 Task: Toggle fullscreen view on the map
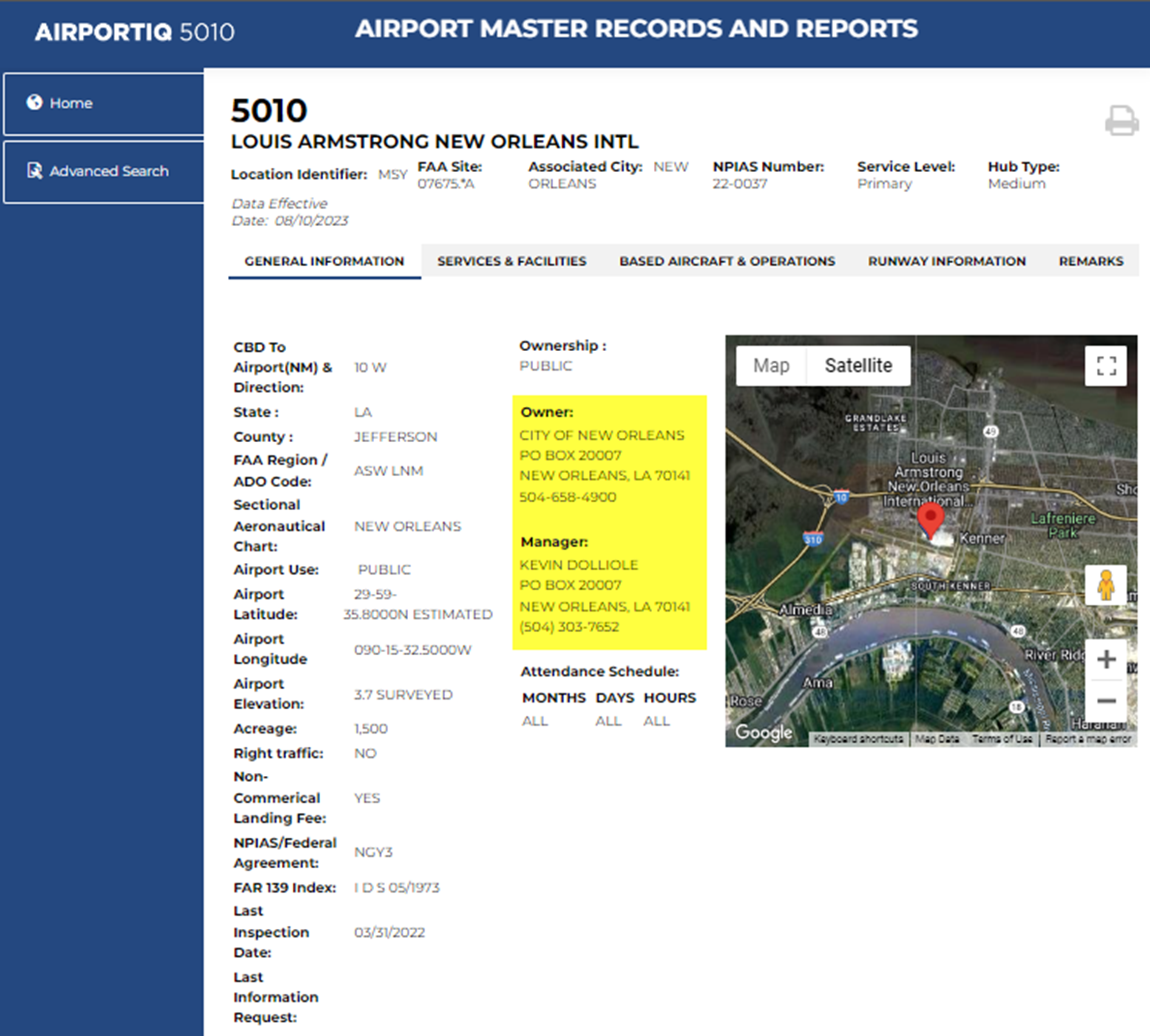click(x=1106, y=366)
